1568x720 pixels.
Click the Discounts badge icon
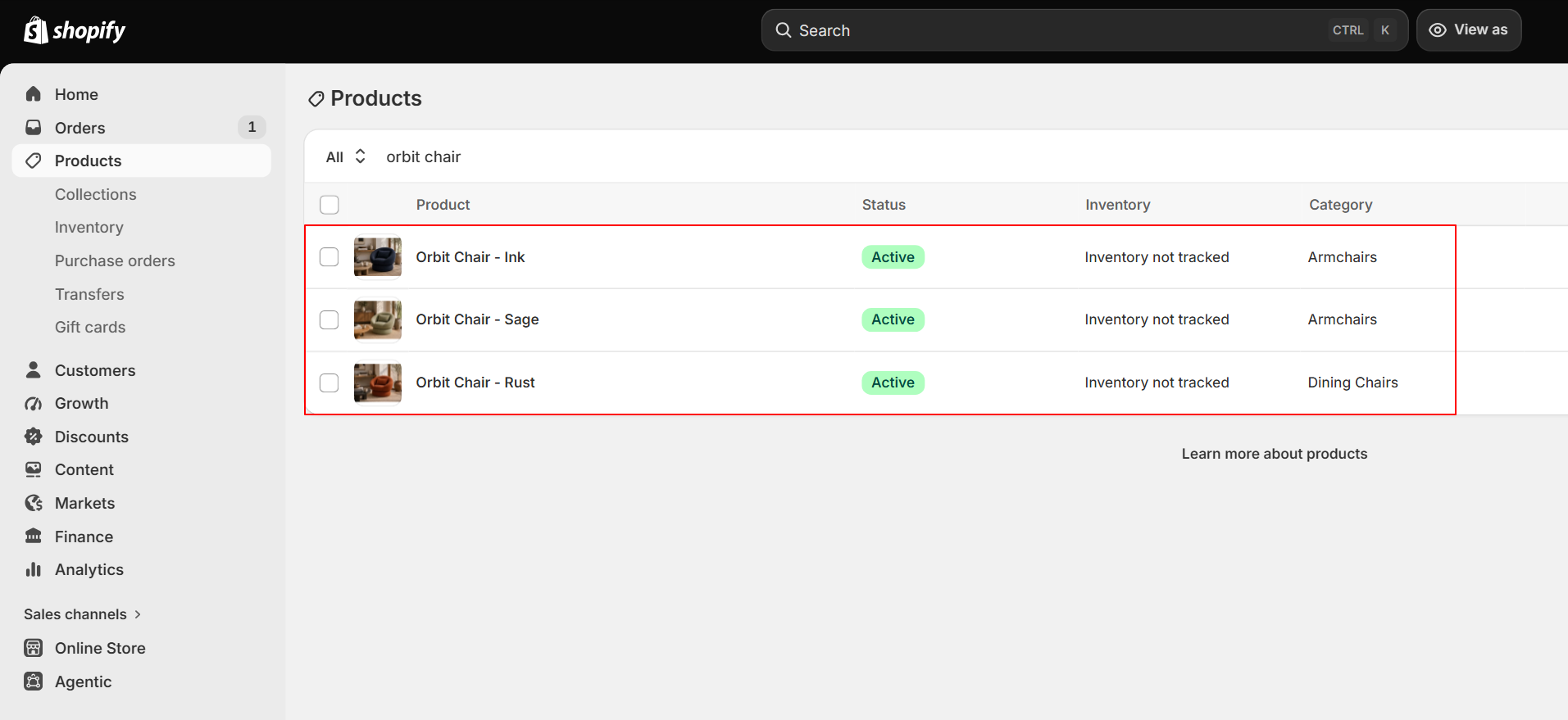click(x=34, y=437)
